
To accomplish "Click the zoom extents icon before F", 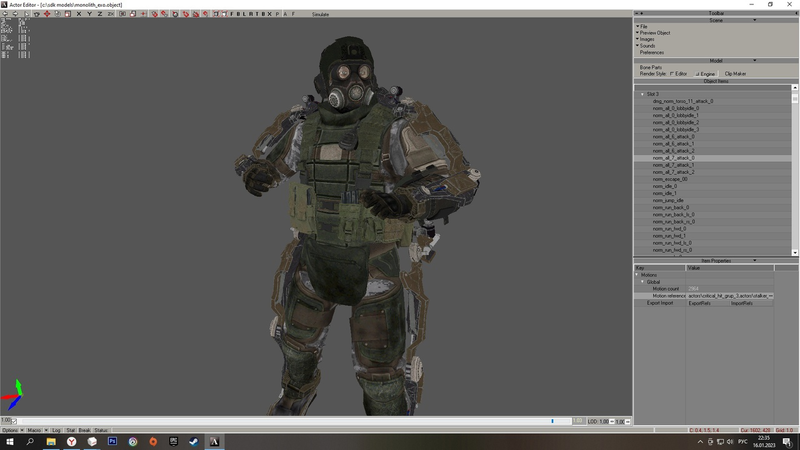I will 224,14.
